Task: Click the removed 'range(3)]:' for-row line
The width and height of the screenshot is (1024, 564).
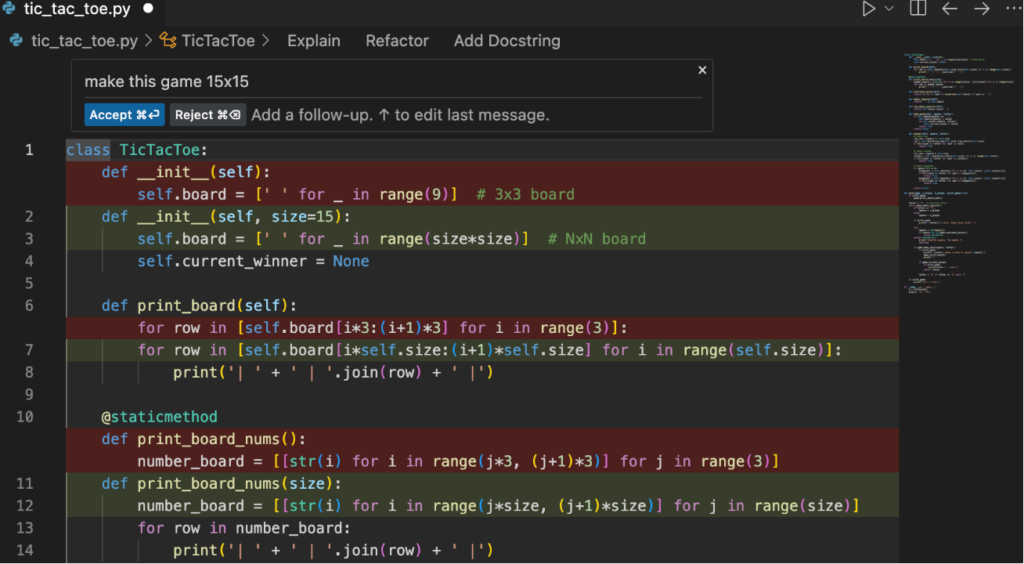Action: 382,328
